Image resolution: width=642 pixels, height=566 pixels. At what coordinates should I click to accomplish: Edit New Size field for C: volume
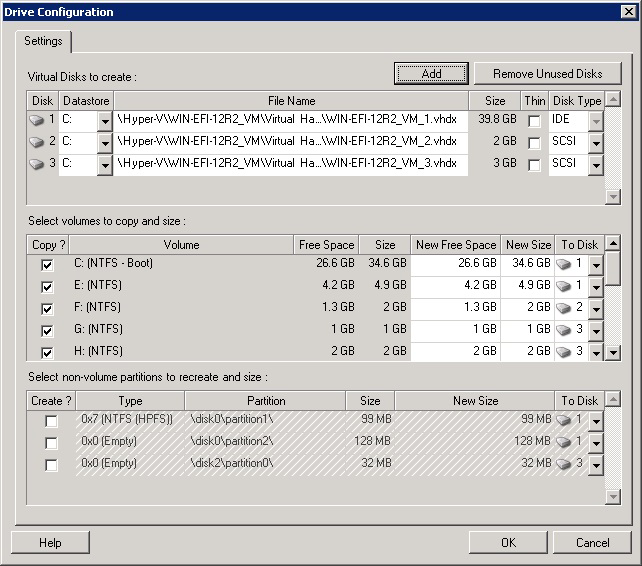pos(528,264)
